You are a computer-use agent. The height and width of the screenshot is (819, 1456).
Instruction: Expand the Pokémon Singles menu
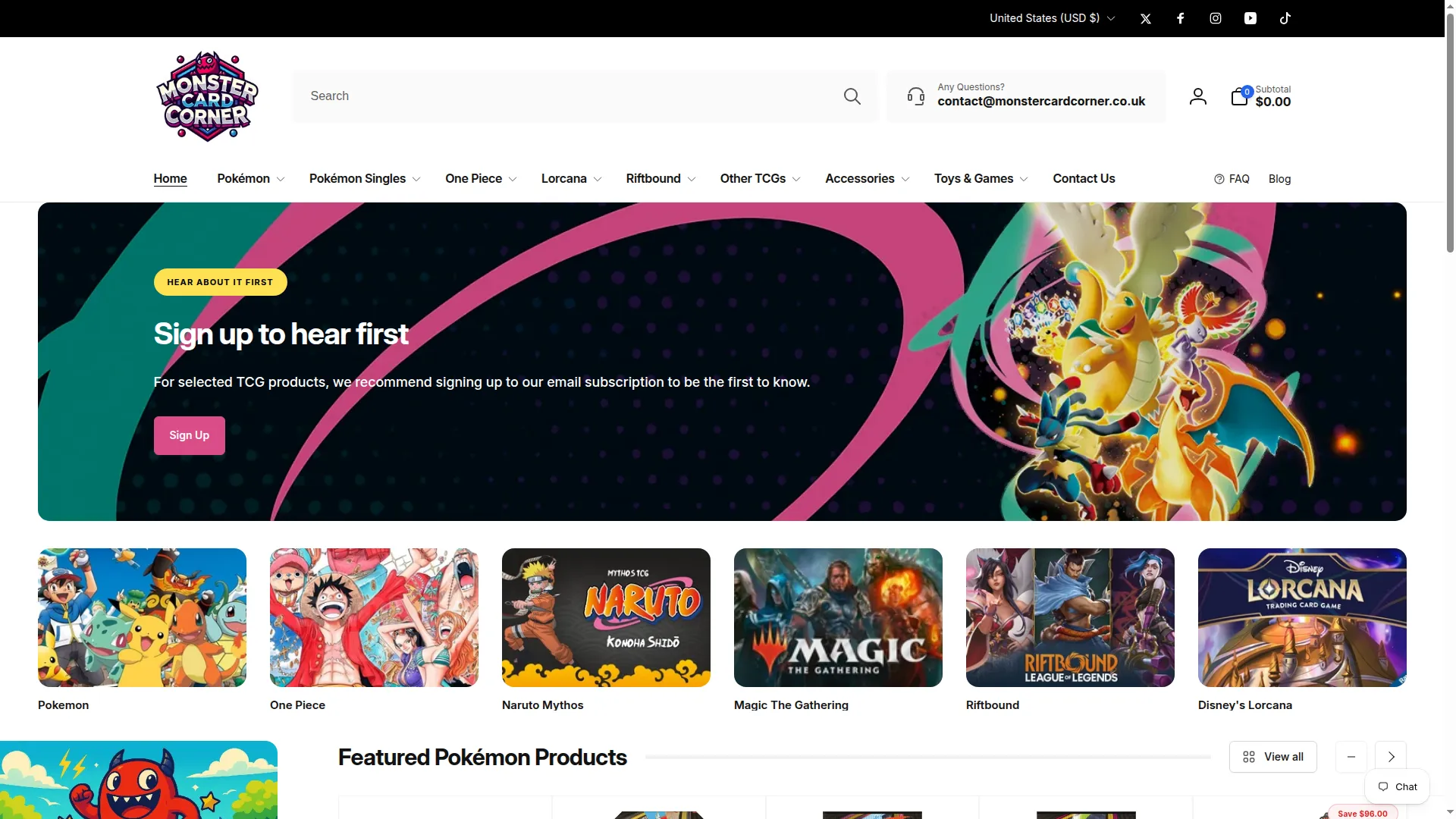coord(364,179)
